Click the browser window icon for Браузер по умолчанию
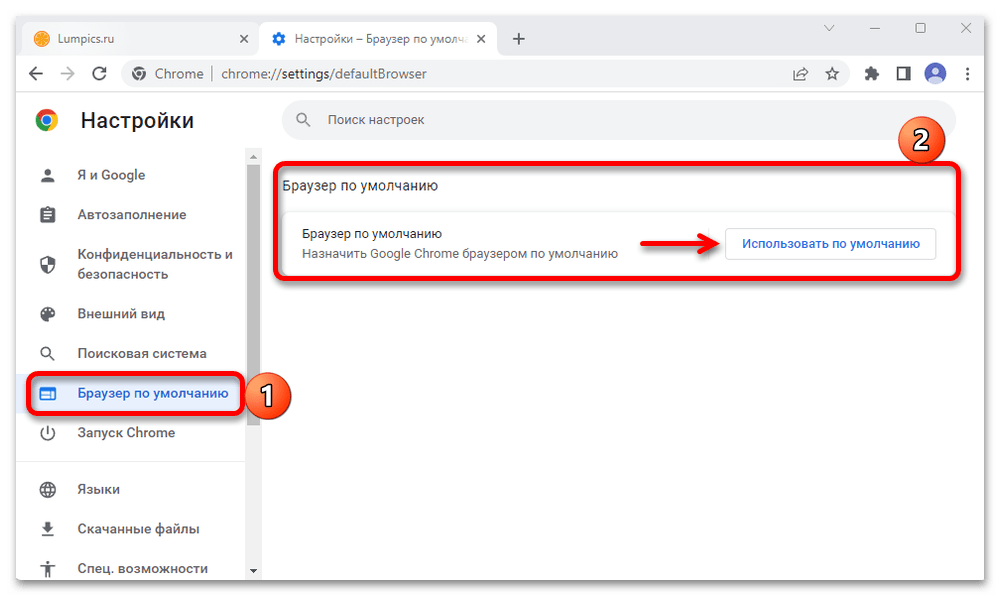The width and height of the screenshot is (1000, 596). (48, 394)
